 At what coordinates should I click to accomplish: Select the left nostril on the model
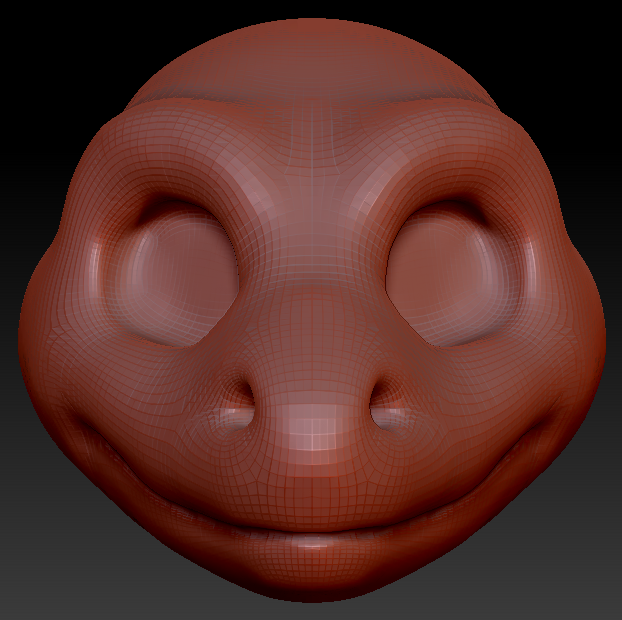pos(237,405)
